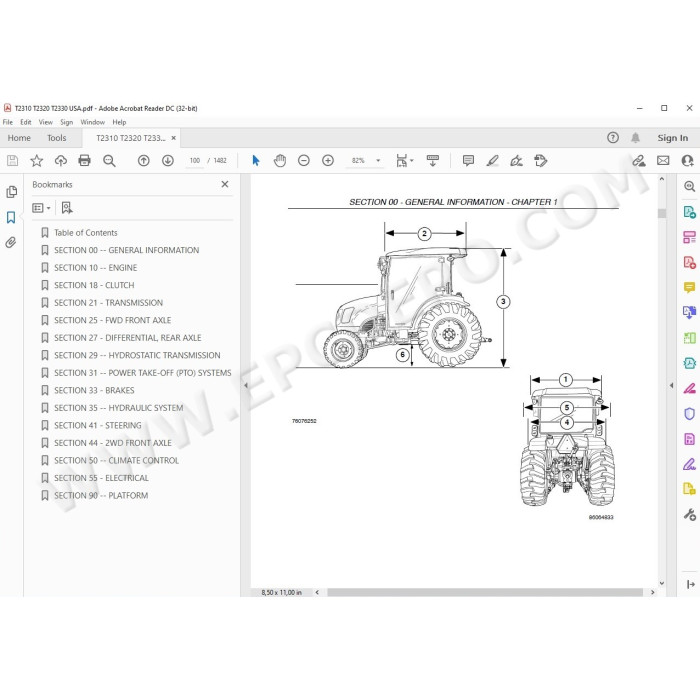Open SECTION 90 -- PLATFORM bookmark
The width and height of the screenshot is (700, 700).
point(101,496)
